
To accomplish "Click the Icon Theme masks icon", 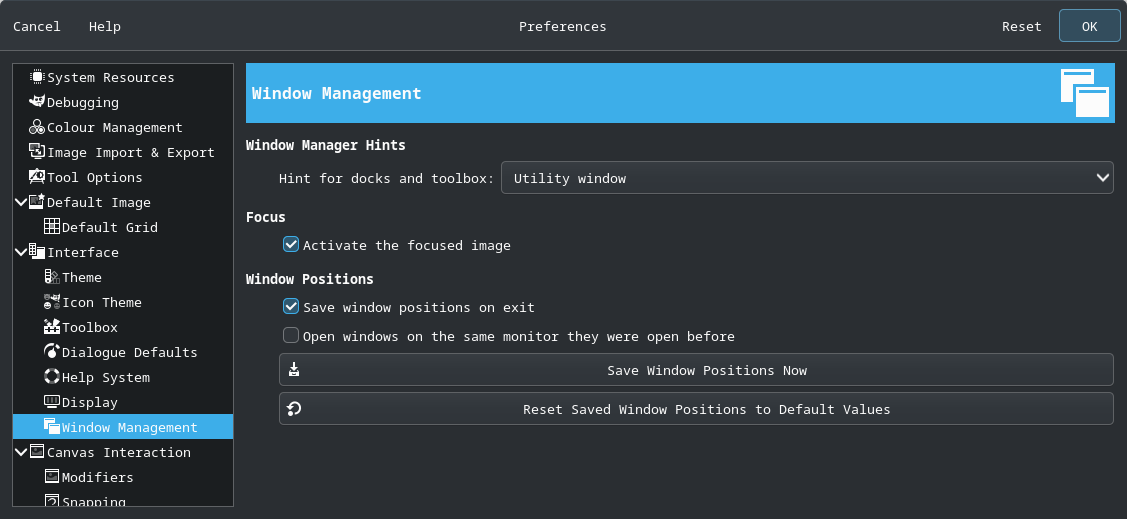I will (52, 302).
